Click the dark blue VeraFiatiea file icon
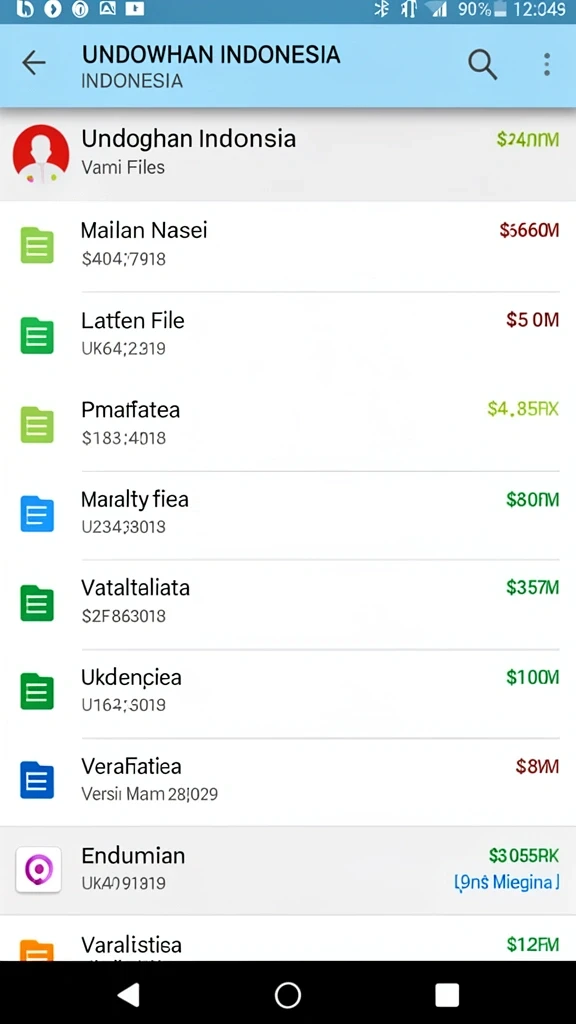The image size is (576, 1024). click(x=37, y=780)
